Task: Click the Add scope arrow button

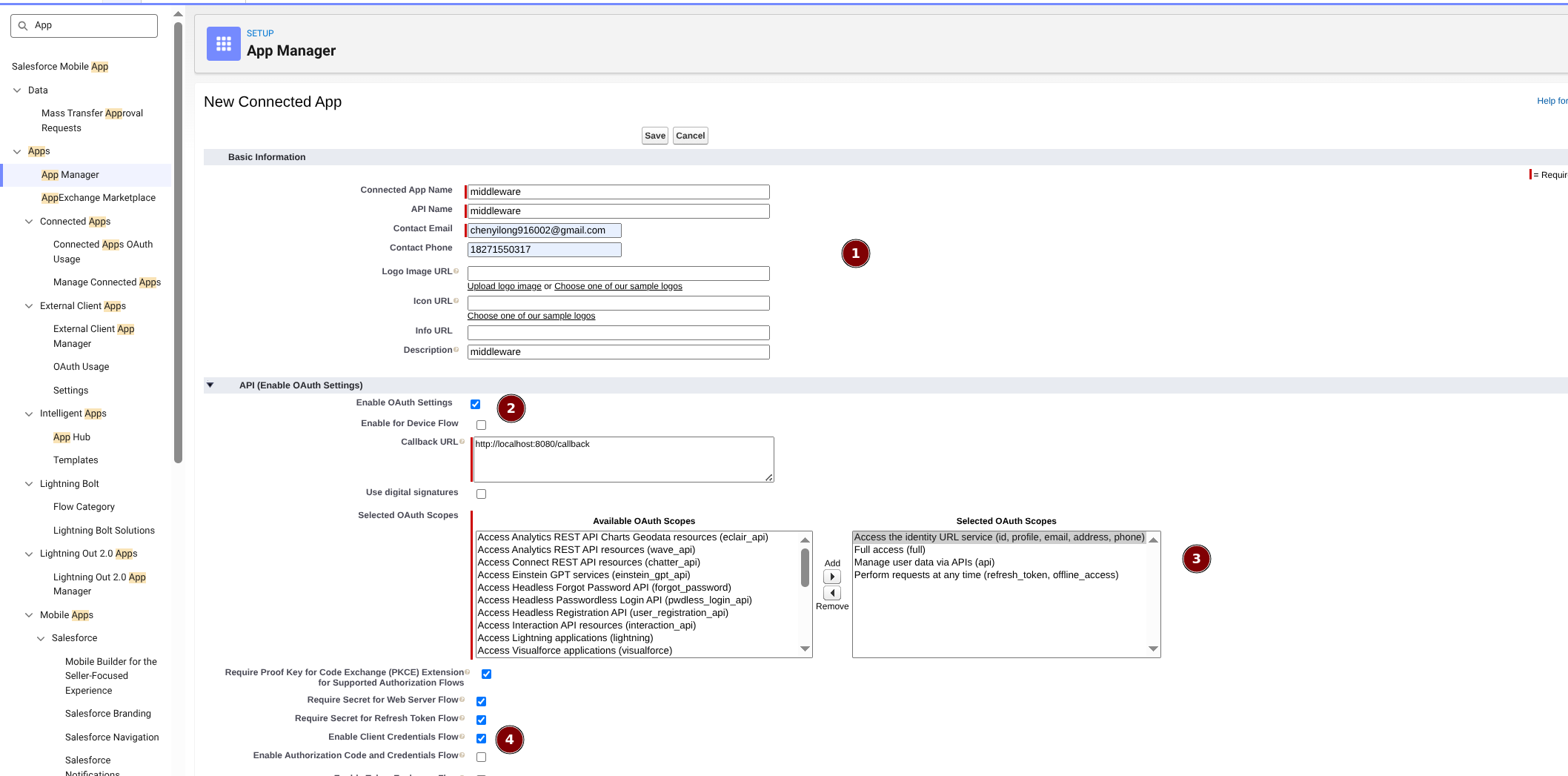Action: (832, 577)
